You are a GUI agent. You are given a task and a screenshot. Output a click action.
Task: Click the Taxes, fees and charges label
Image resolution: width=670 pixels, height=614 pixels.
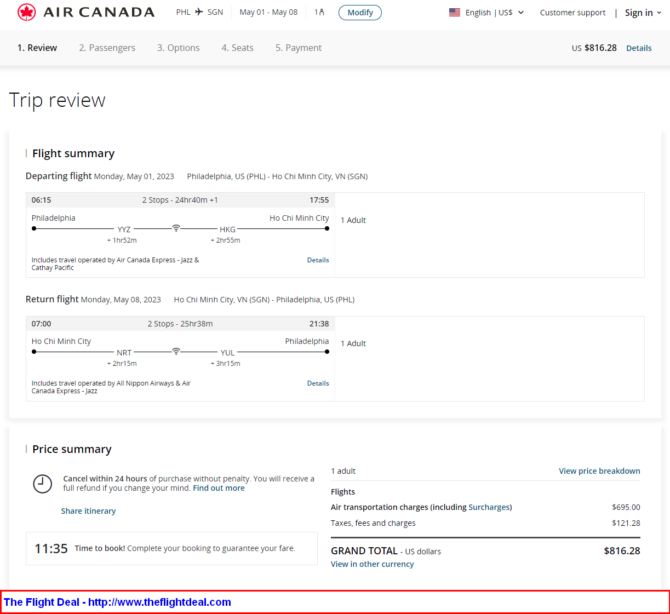(373, 523)
